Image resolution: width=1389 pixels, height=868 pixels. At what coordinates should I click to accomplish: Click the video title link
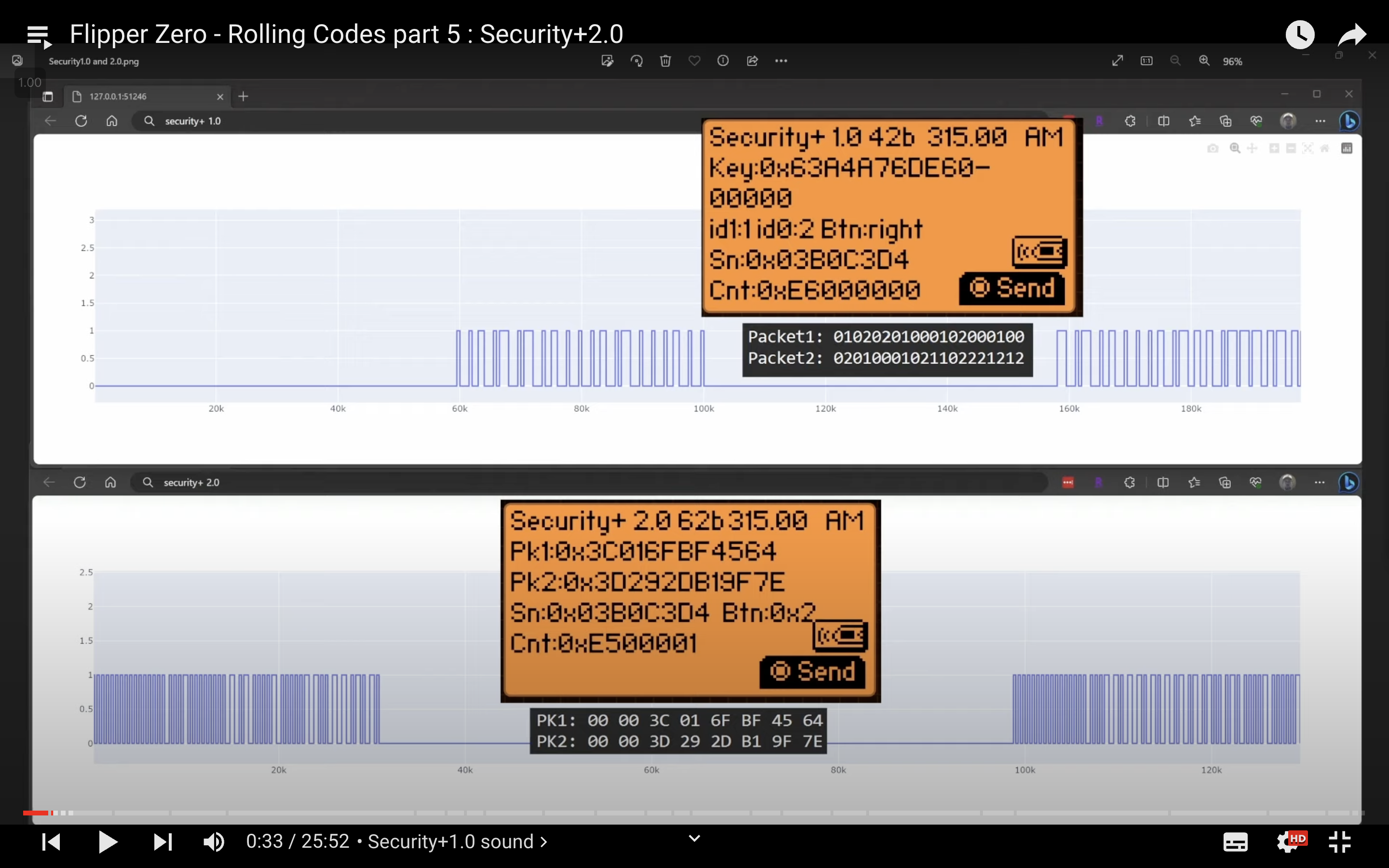click(x=346, y=34)
